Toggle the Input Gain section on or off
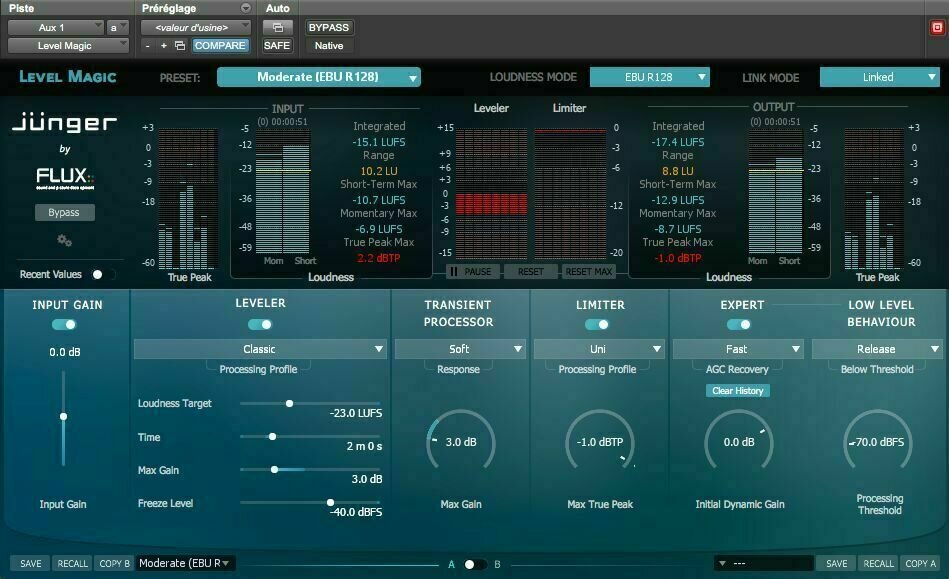 click(63, 324)
